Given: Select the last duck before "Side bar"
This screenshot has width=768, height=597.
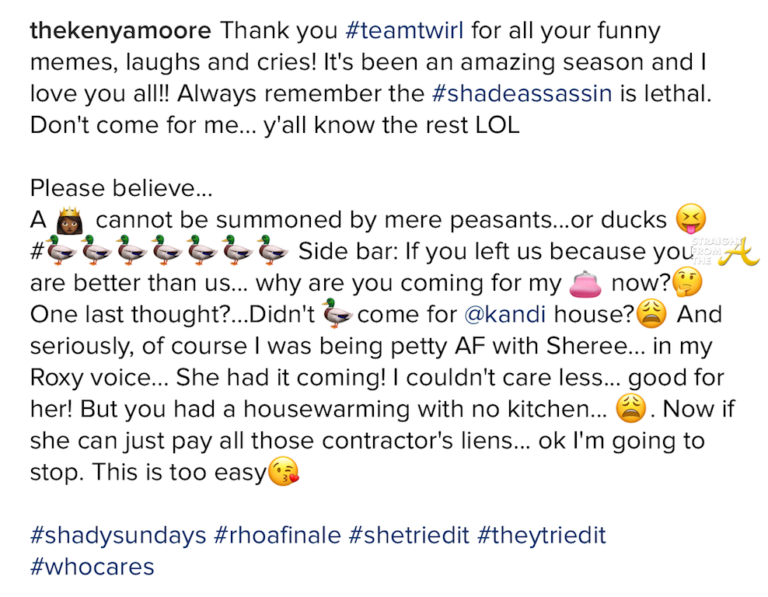Looking at the screenshot, I should [x=271, y=251].
